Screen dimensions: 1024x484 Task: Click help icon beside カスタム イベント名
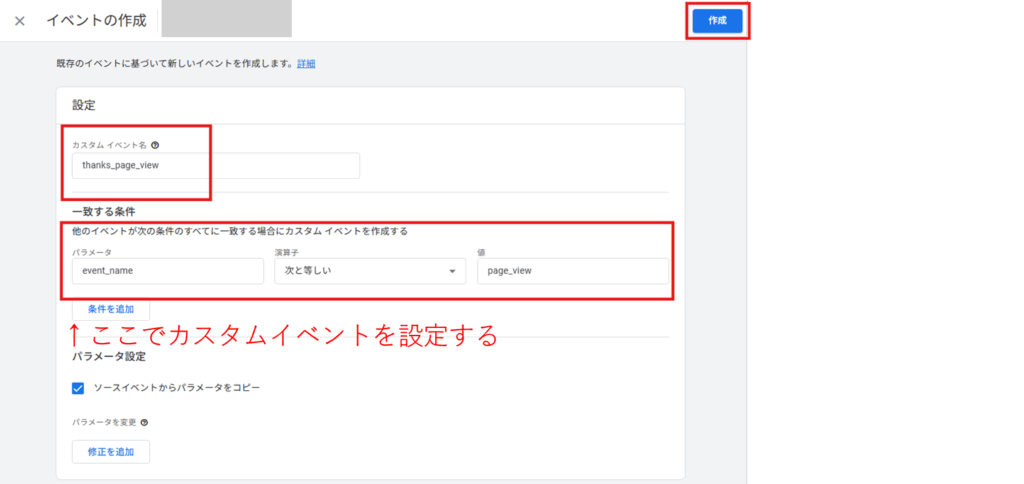click(155, 144)
